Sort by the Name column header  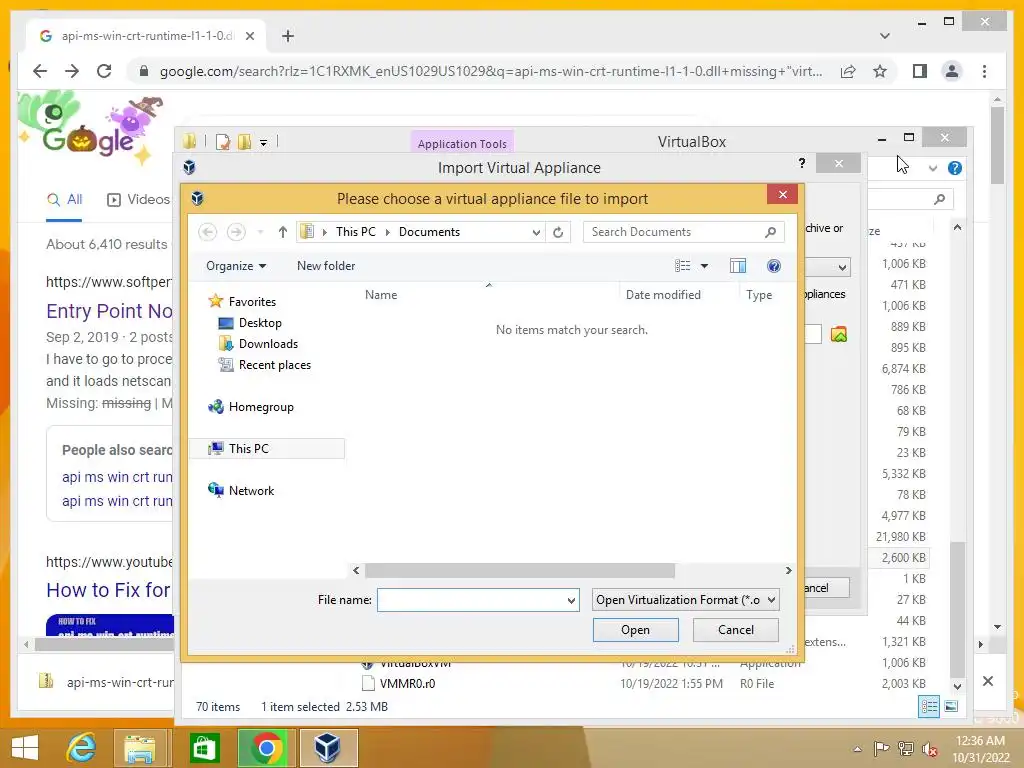tap(381, 295)
